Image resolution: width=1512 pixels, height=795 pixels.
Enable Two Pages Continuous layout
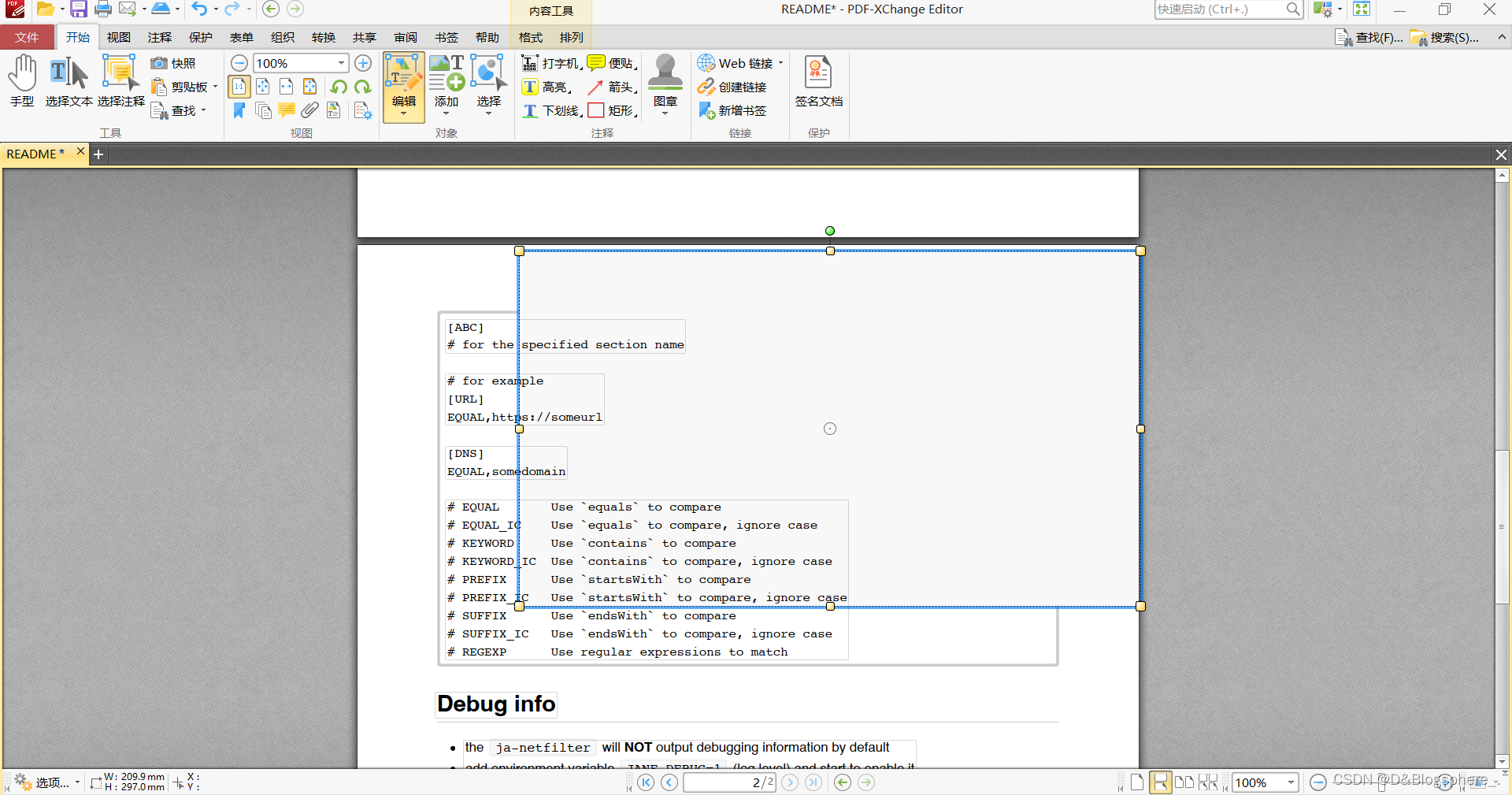pyautogui.click(x=1207, y=782)
